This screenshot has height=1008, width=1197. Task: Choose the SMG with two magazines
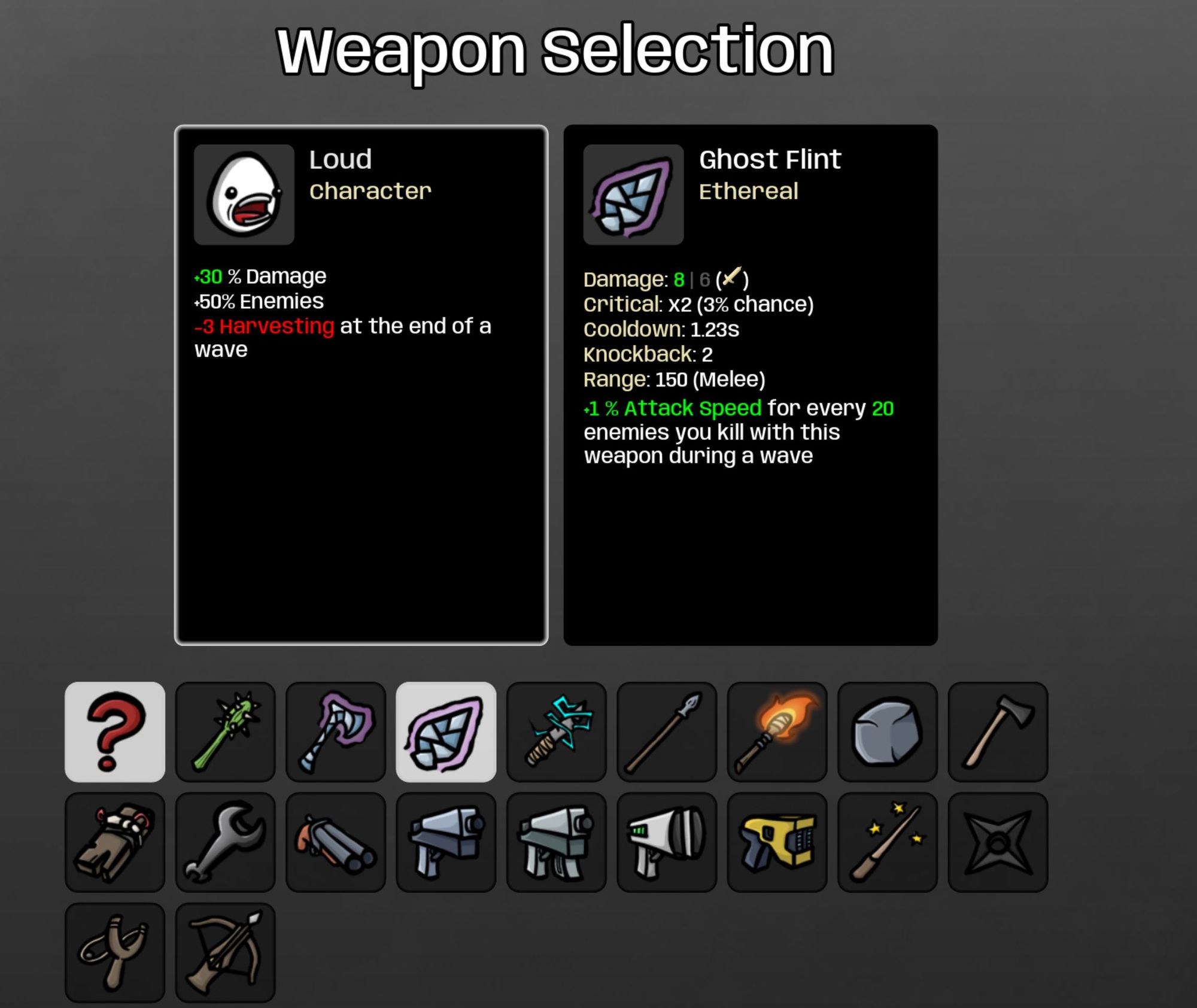coord(557,842)
